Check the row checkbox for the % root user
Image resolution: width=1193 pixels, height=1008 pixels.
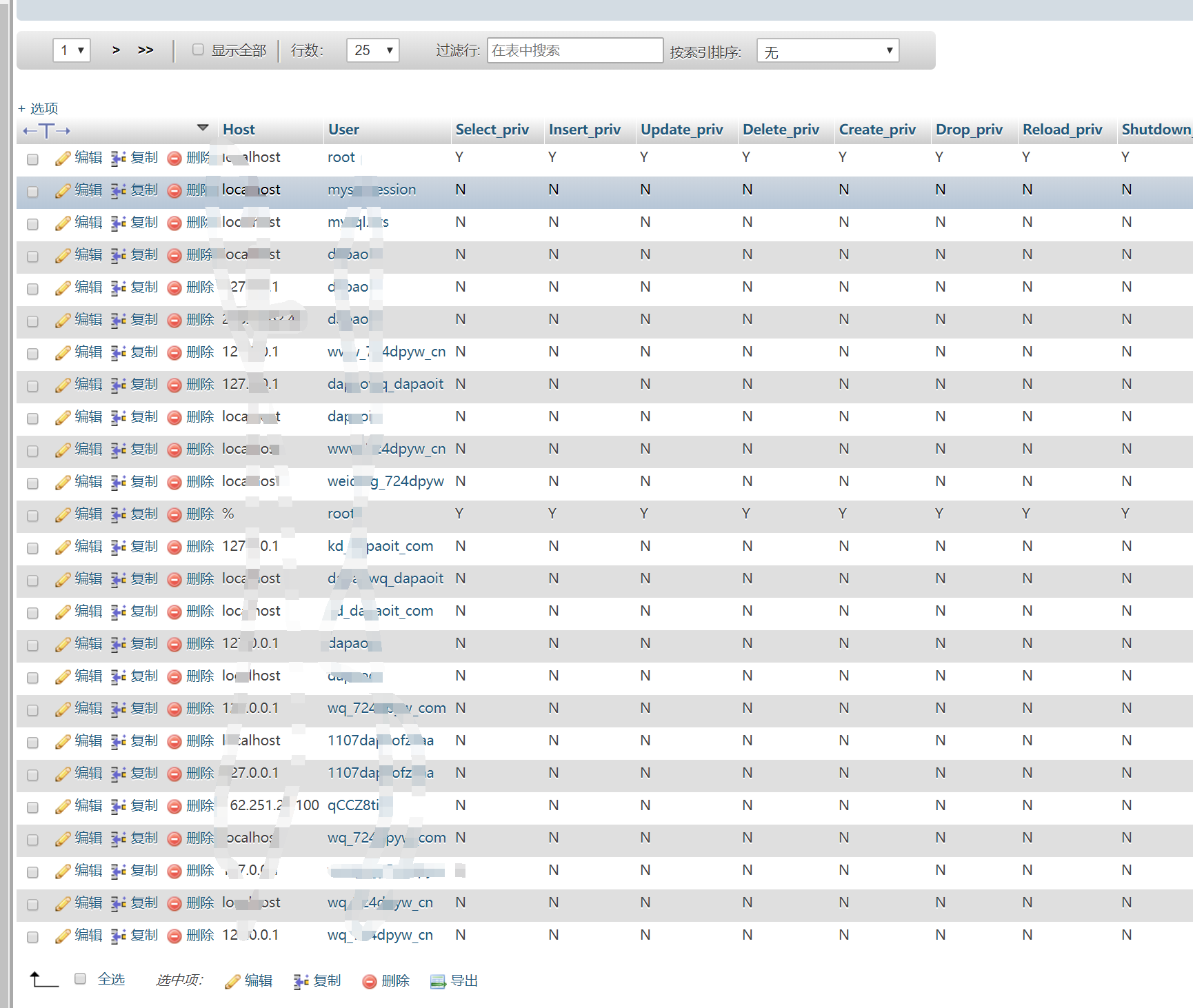[32, 516]
